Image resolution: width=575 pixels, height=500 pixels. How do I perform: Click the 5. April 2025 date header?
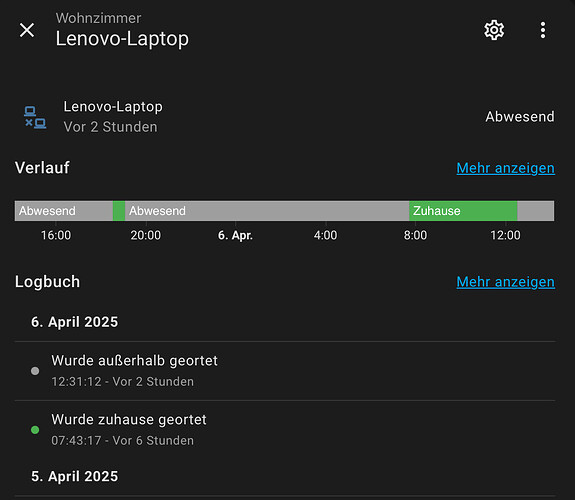click(74, 476)
